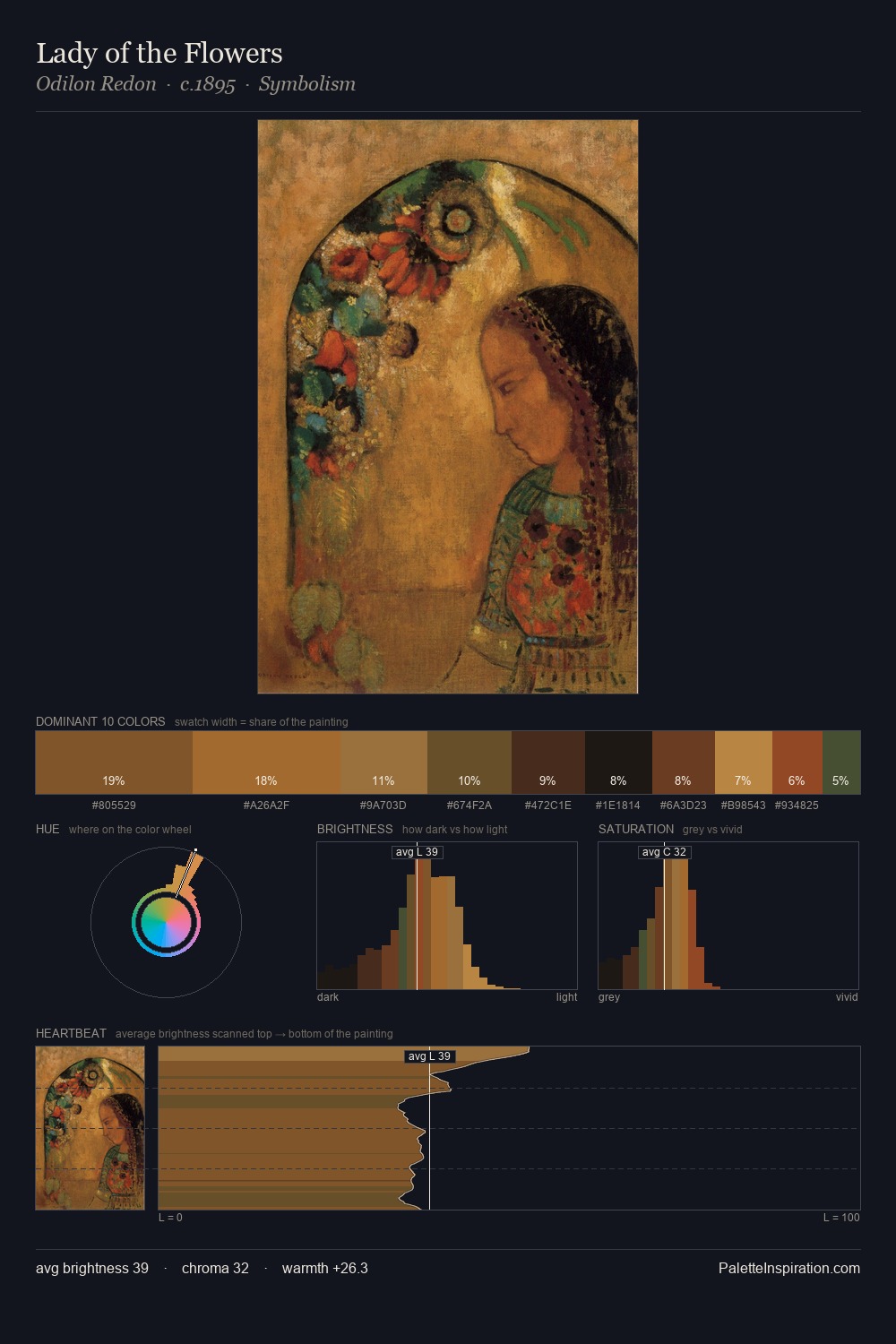Click the HUE section heading
896x1344 pixels.
point(47,829)
